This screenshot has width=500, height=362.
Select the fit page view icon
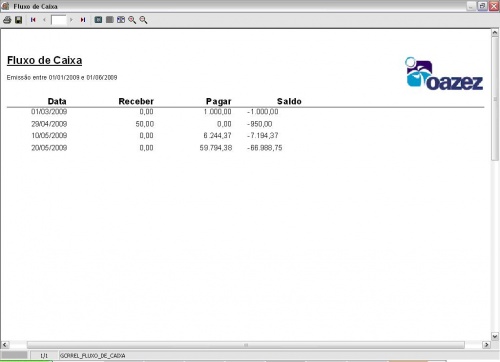point(110,20)
